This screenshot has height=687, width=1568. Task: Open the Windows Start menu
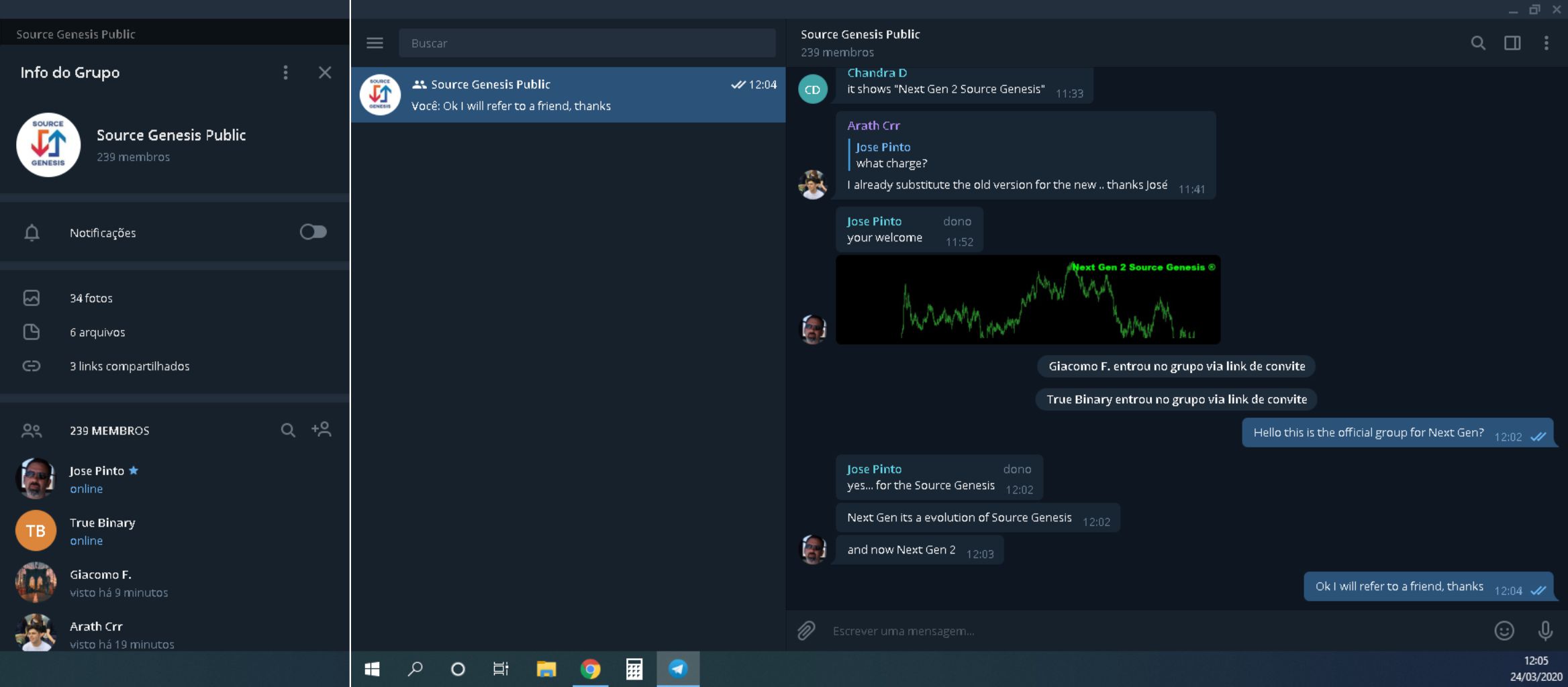coord(372,669)
